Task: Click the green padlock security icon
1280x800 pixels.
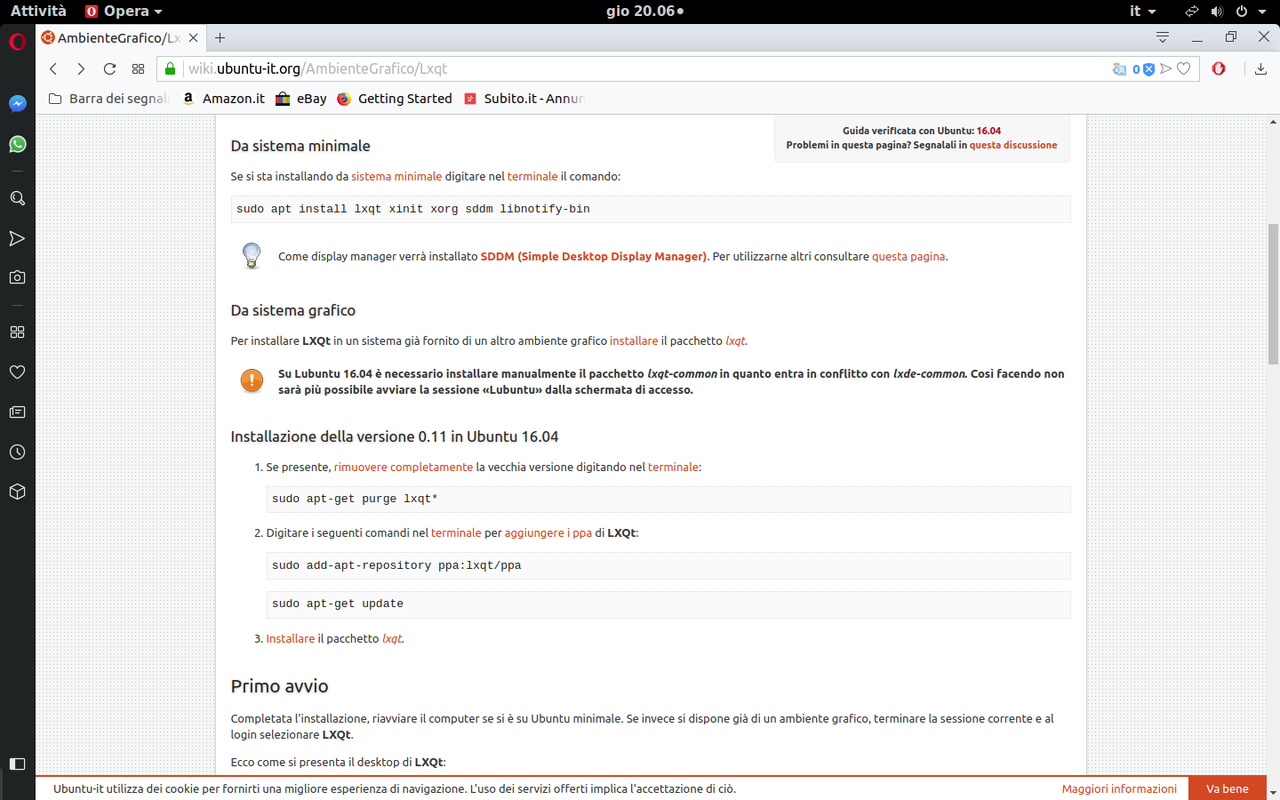Action: (x=170, y=69)
